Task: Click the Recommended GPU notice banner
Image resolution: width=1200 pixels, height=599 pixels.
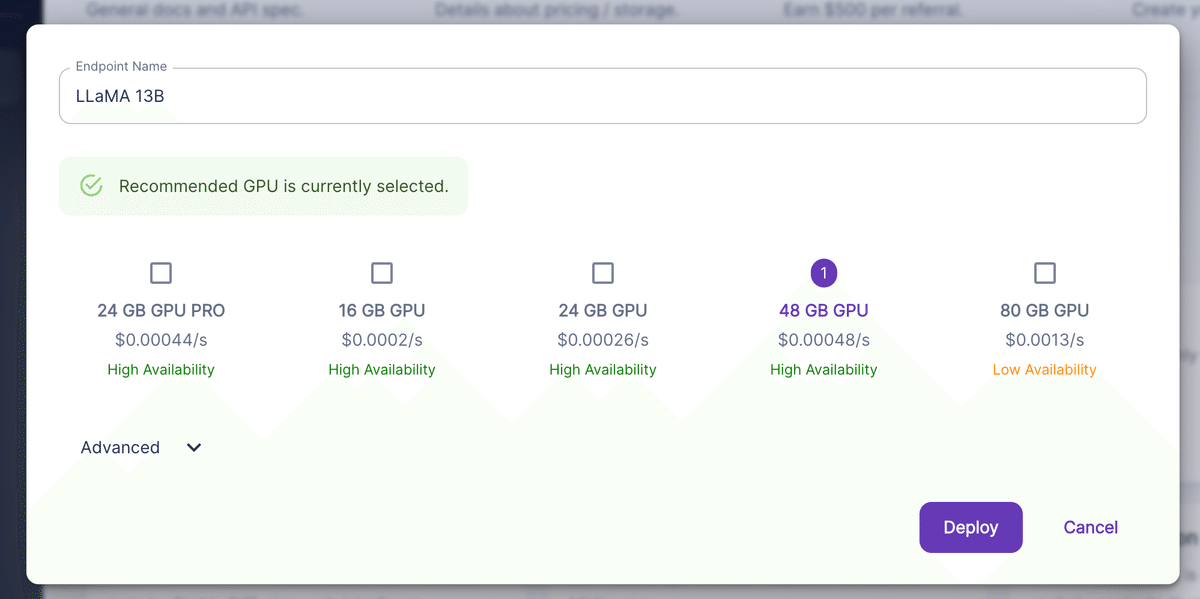Action: [x=283, y=186]
